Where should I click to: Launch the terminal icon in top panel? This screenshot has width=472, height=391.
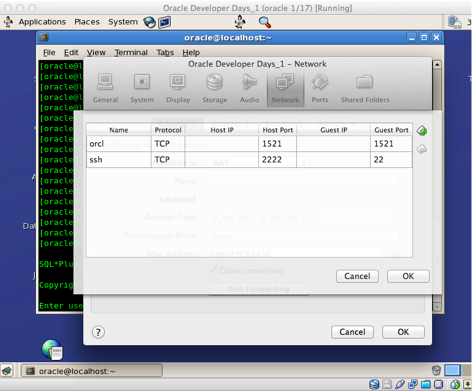(x=165, y=22)
